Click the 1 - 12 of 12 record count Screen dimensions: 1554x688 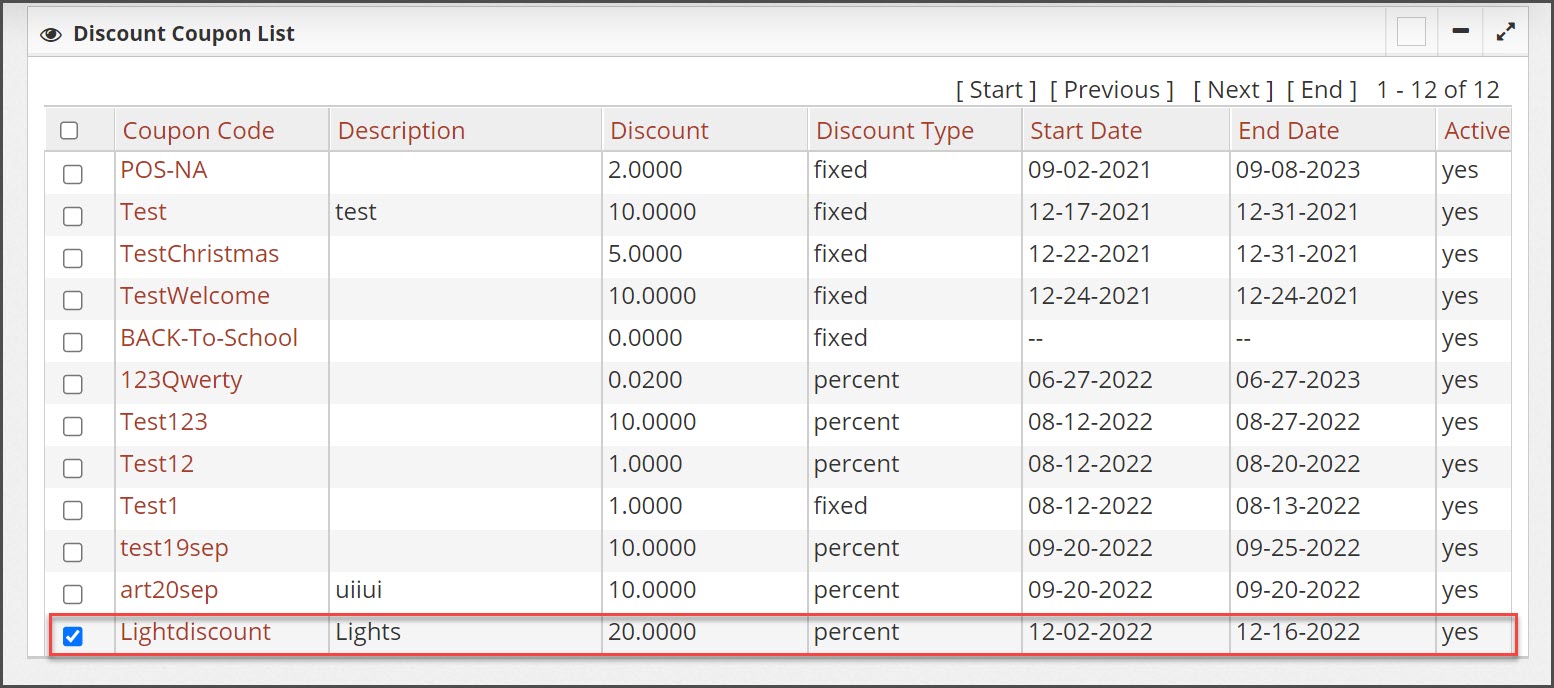click(1438, 90)
